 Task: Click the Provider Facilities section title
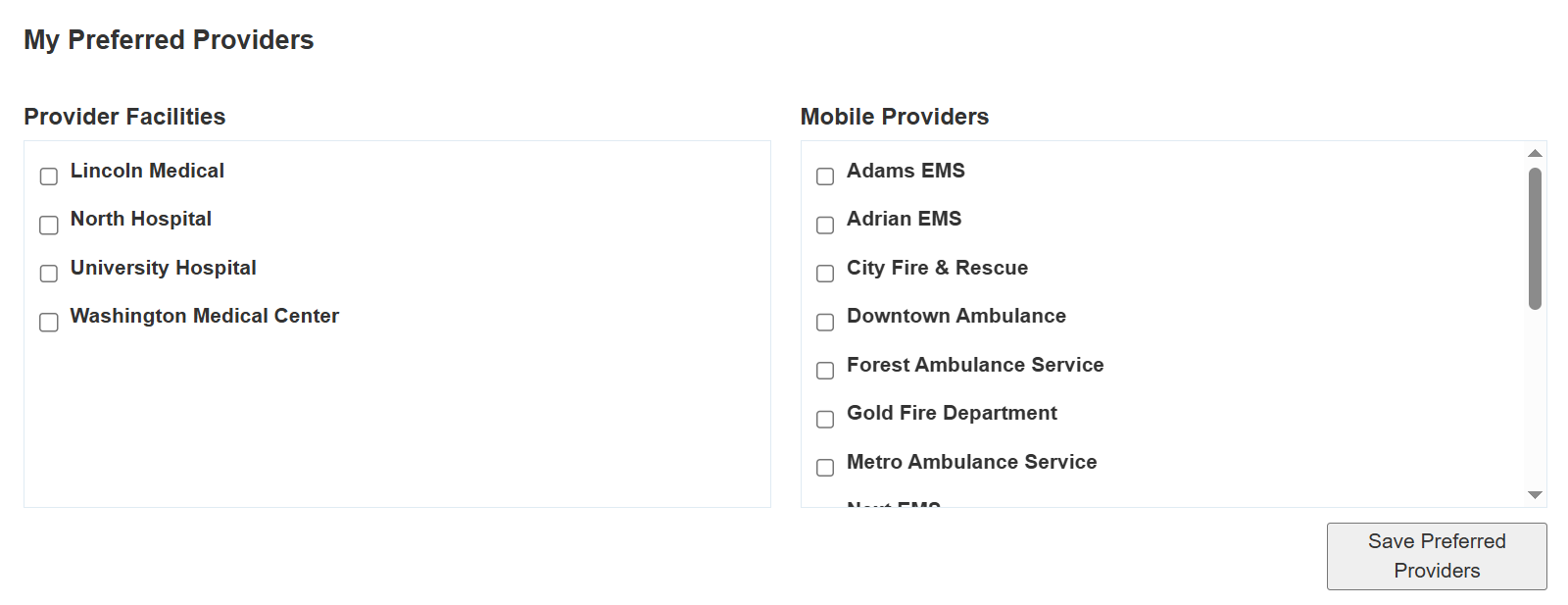(x=124, y=117)
